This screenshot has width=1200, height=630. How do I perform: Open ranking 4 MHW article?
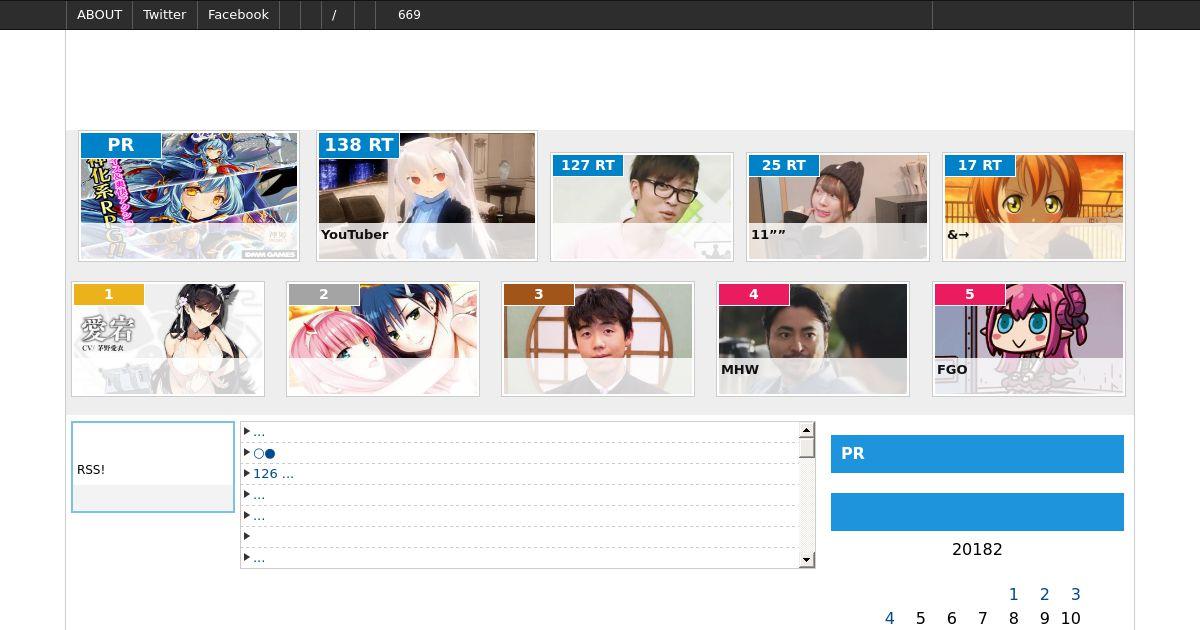coord(813,339)
